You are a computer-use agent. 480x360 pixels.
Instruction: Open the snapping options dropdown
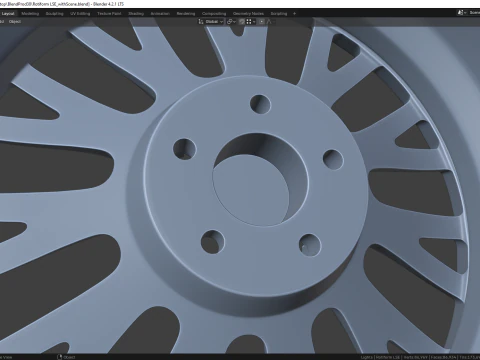[x=251, y=22]
